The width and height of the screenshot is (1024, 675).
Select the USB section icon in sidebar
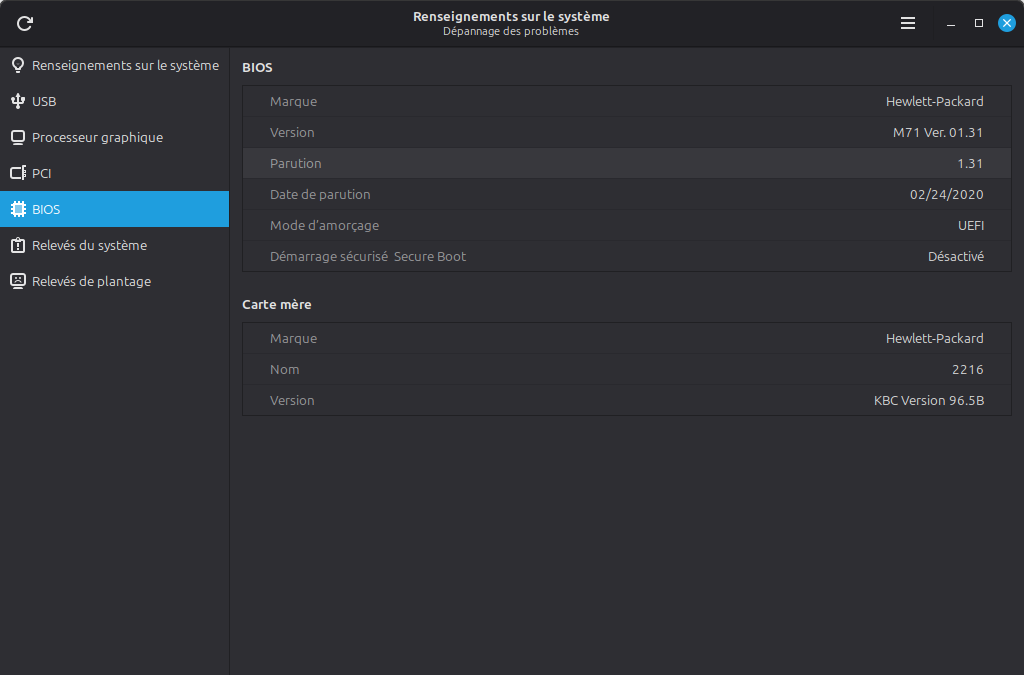click(x=17, y=101)
